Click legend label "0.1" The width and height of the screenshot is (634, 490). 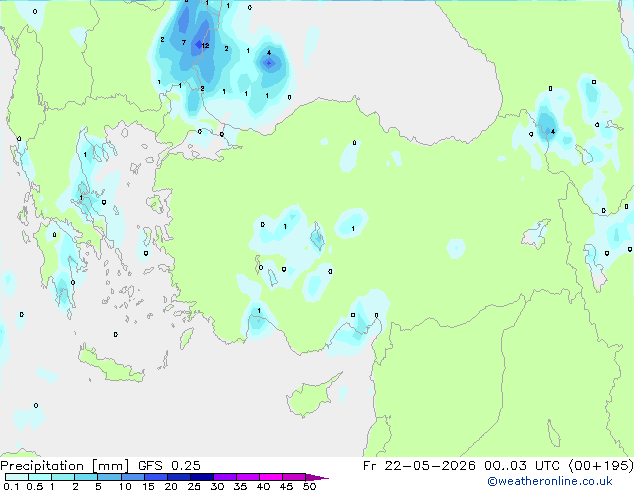11,486
